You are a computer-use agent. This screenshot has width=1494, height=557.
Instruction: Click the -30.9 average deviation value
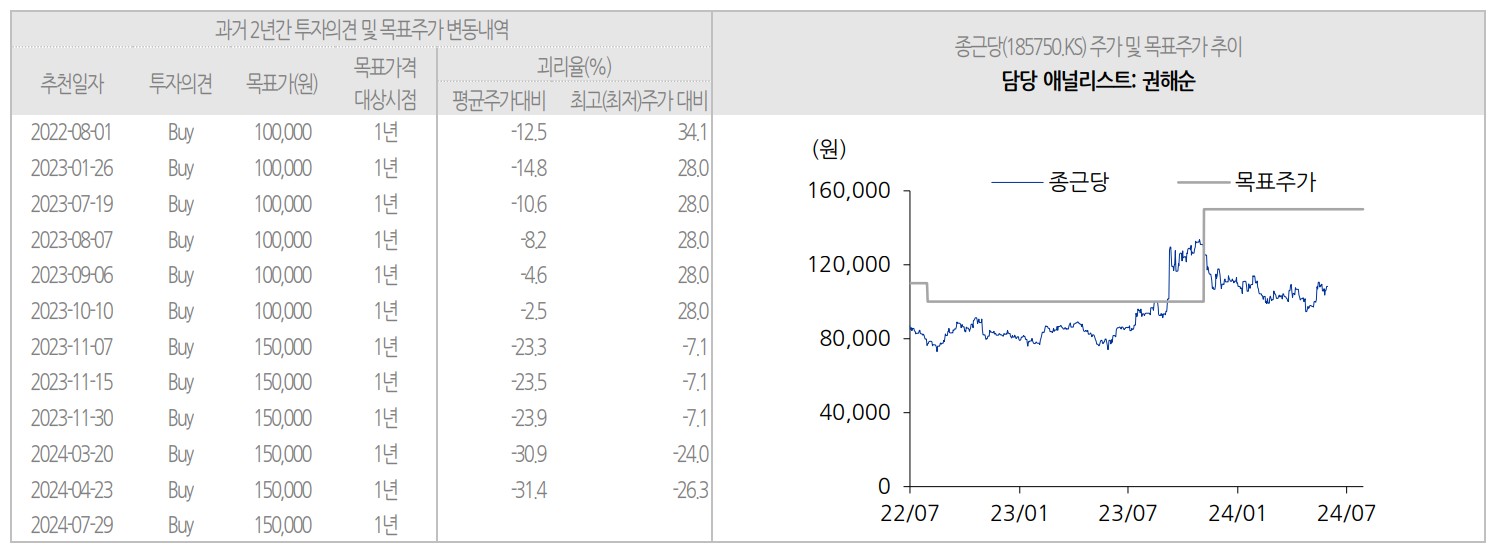(x=529, y=454)
